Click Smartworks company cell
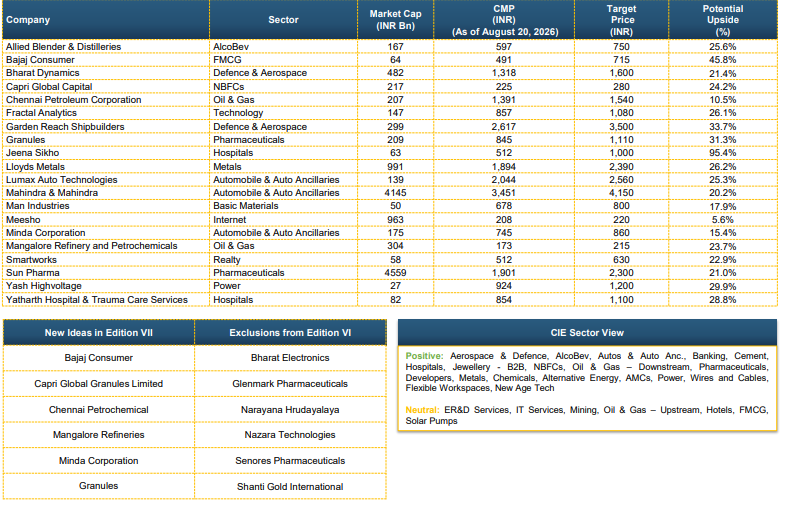 [31, 260]
